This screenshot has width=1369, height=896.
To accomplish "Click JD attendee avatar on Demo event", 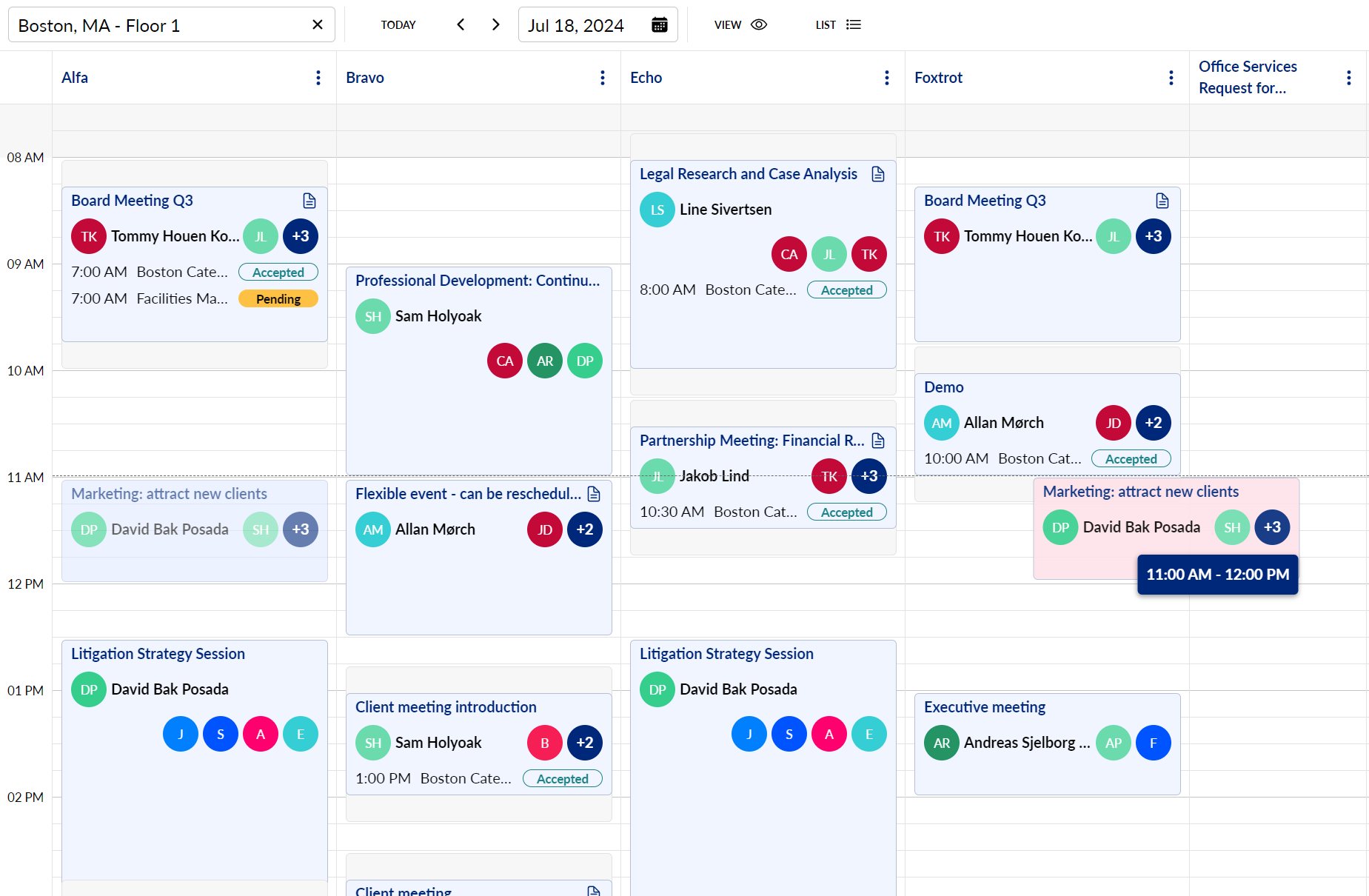I will 1114,423.
